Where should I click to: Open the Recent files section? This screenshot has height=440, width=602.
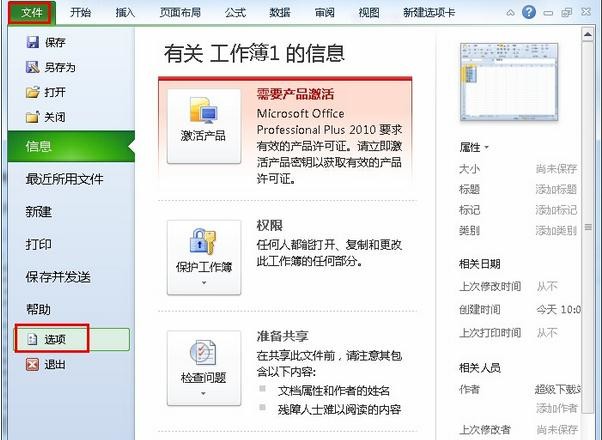tap(64, 179)
